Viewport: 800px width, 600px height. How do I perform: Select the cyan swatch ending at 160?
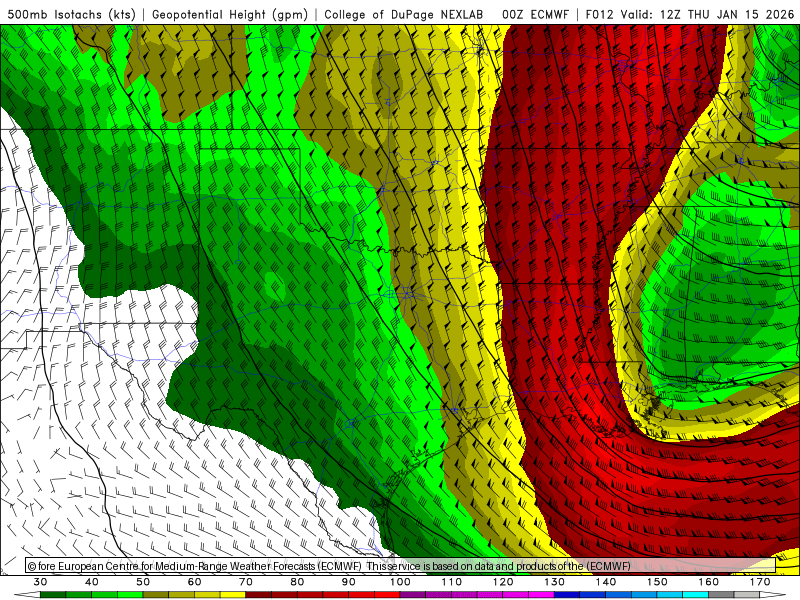click(695, 594)
